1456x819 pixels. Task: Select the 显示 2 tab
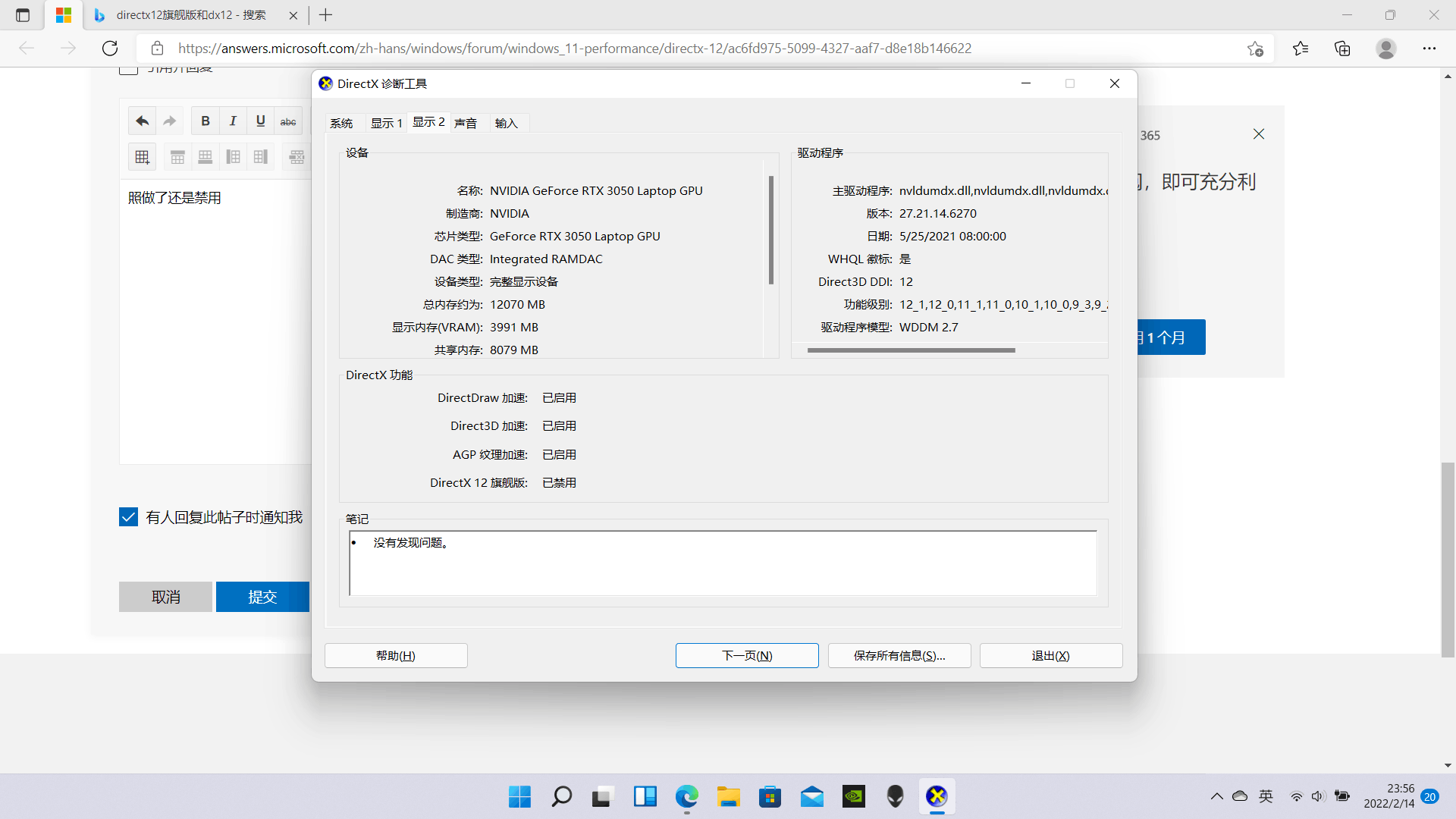pyautogui.click(x=428, y=122)
